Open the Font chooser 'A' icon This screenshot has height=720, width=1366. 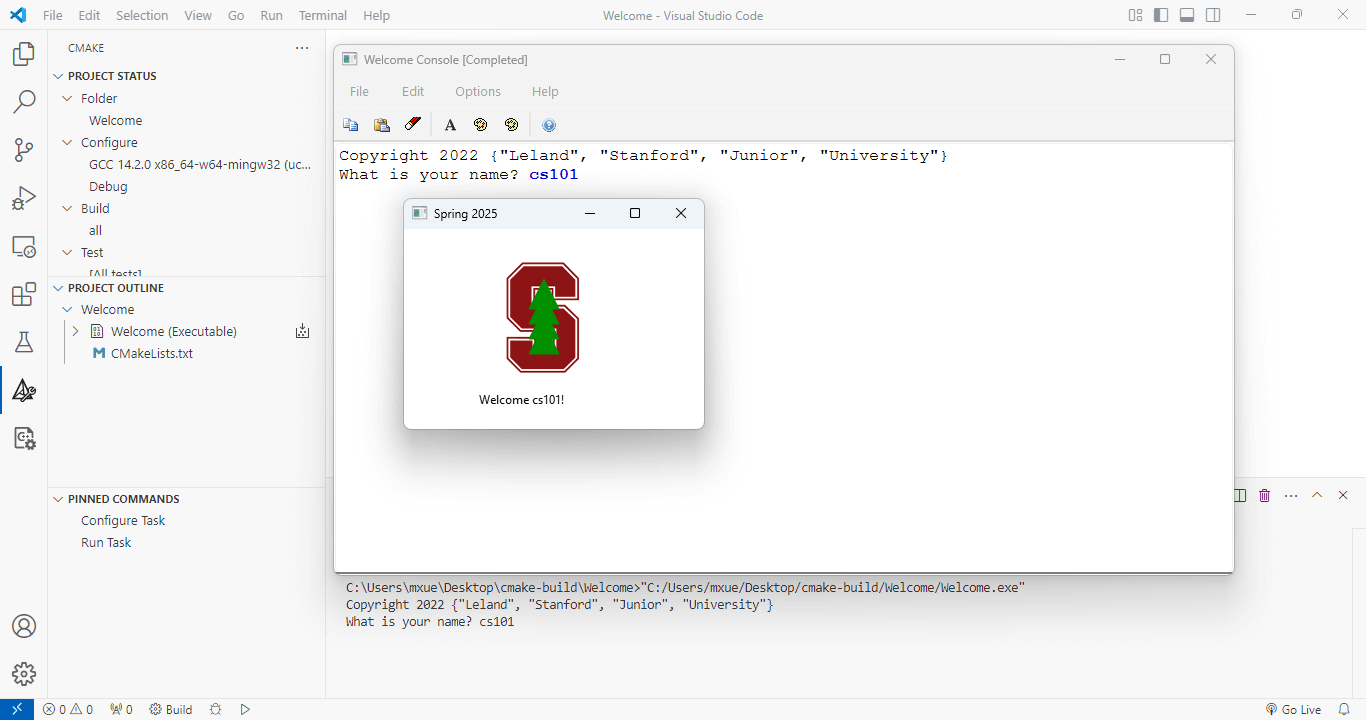[x=450, y=125]
